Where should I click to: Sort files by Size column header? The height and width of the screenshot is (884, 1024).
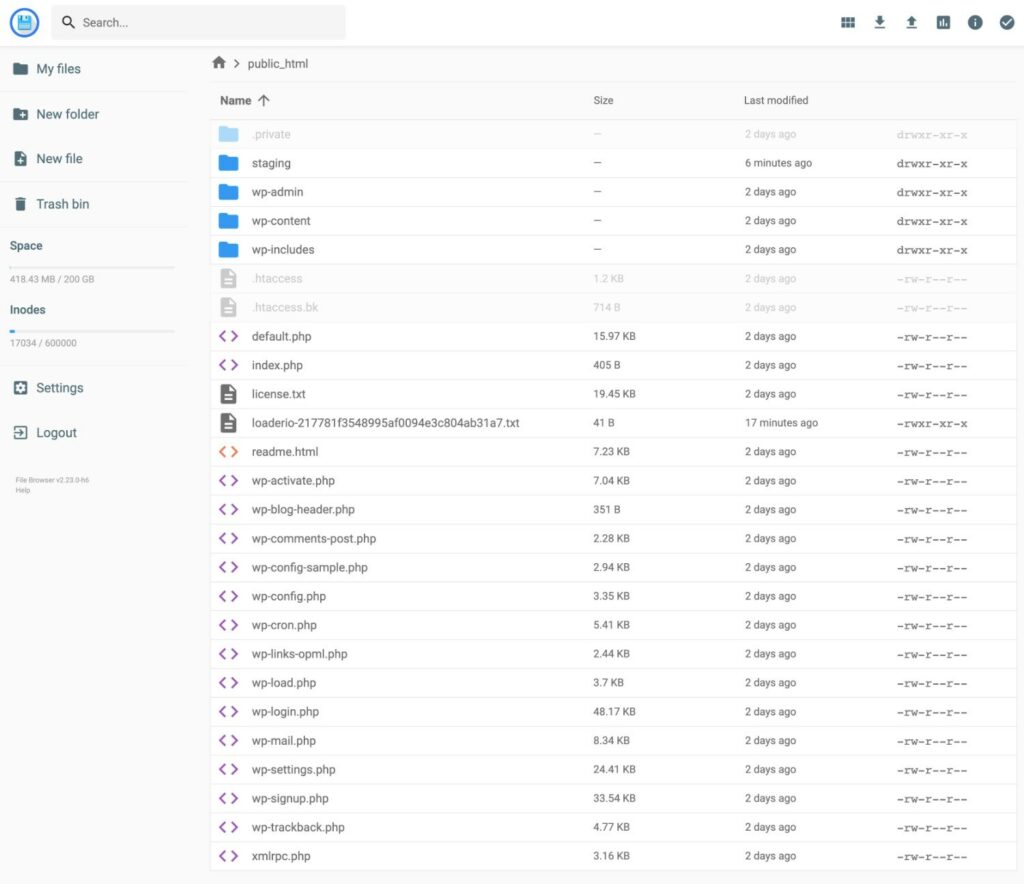click(603, 100)
